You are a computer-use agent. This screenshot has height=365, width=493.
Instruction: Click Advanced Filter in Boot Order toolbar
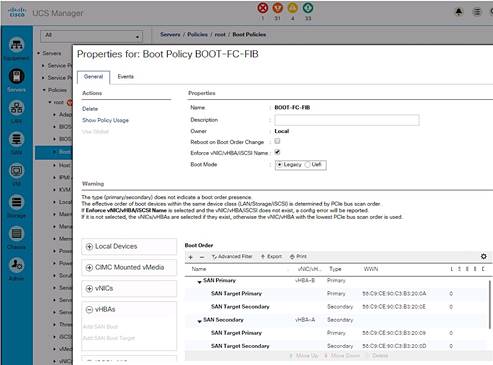coord(232,256)
